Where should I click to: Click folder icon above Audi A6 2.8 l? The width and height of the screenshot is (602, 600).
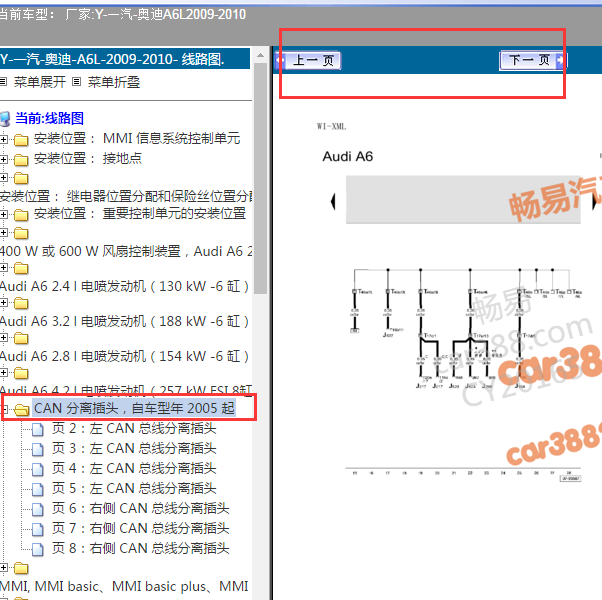point(21,338)
